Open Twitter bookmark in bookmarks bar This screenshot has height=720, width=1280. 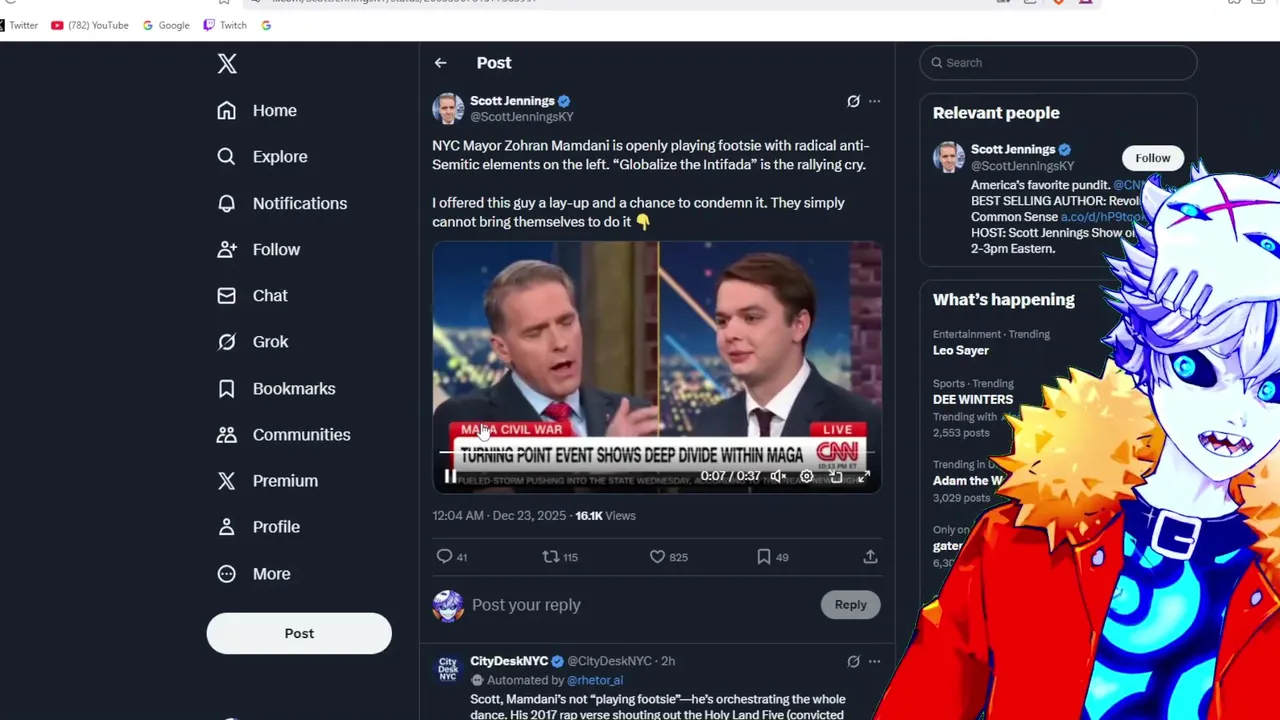tap(20, 25)
